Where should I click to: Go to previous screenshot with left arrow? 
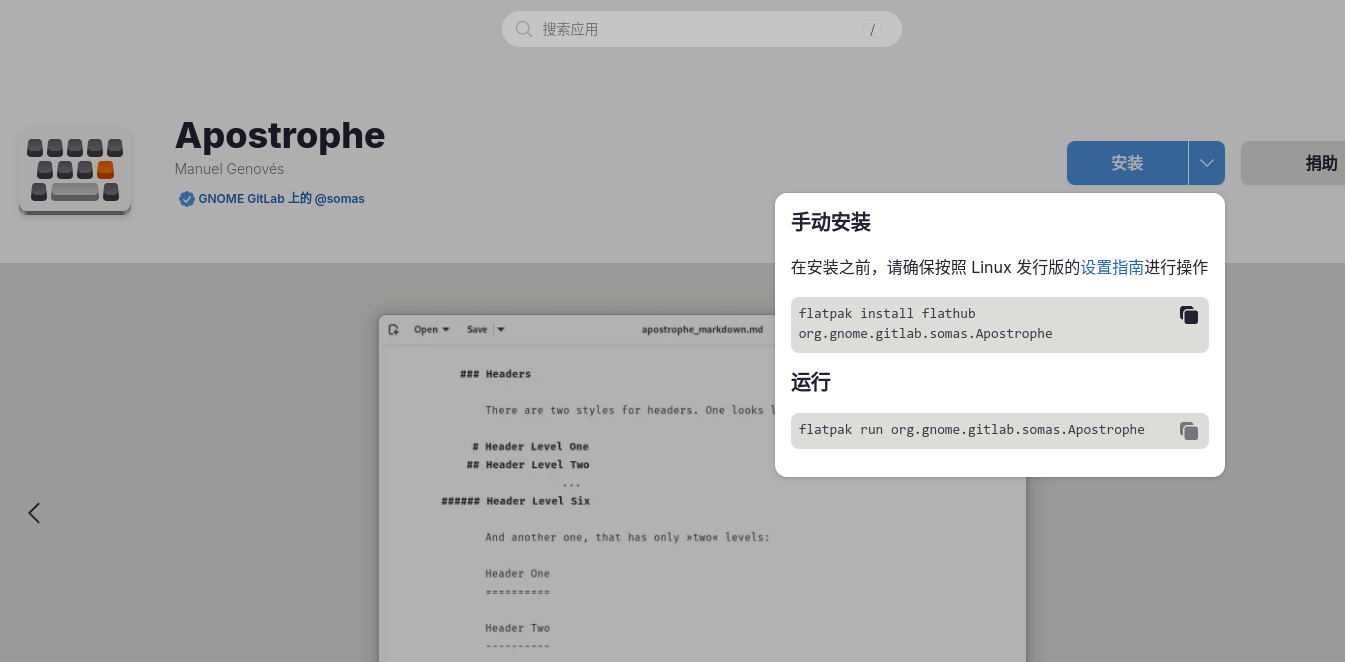[34, 513]
